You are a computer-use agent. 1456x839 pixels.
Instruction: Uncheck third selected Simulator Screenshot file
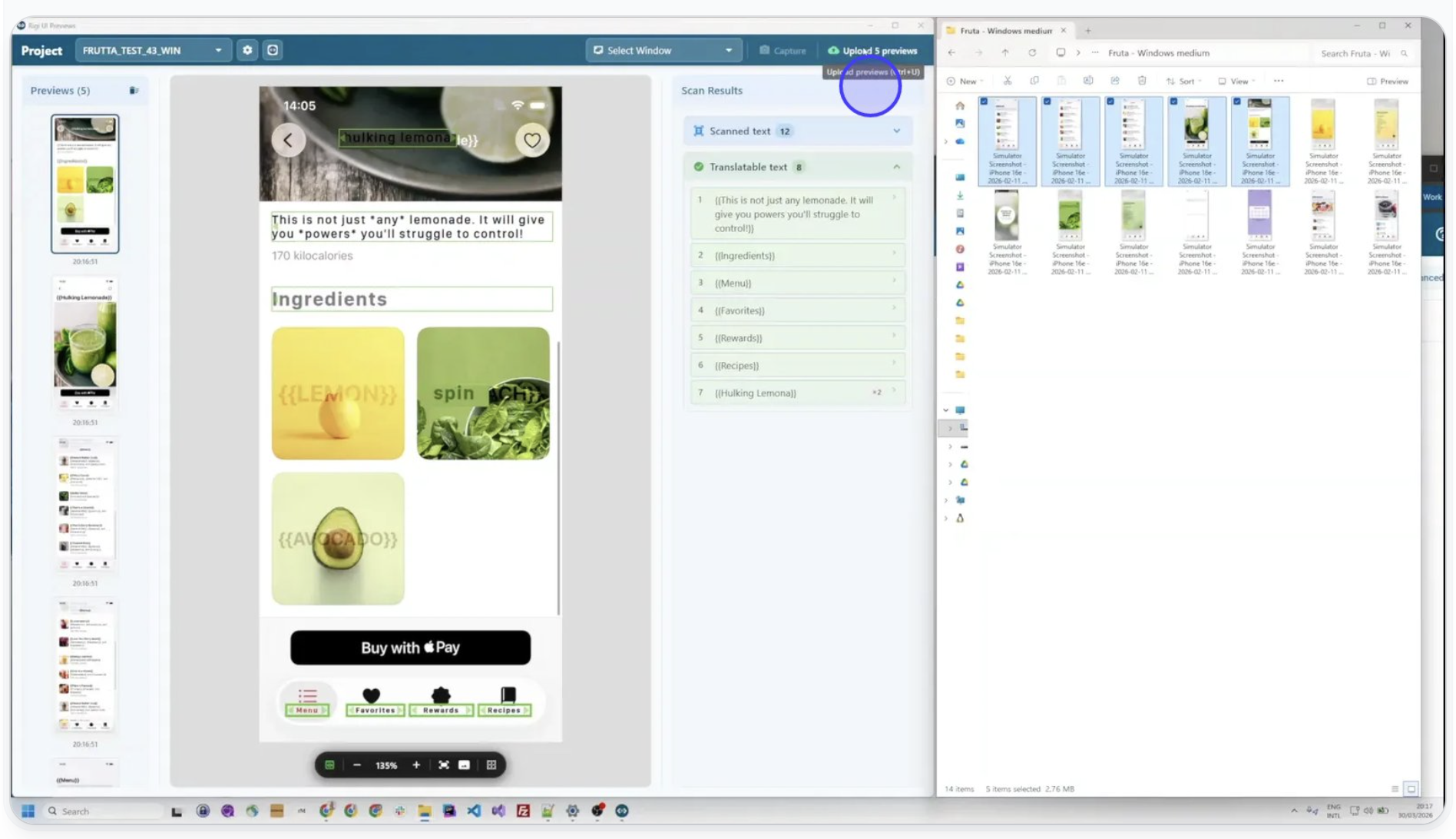[x=1110, y=101]
